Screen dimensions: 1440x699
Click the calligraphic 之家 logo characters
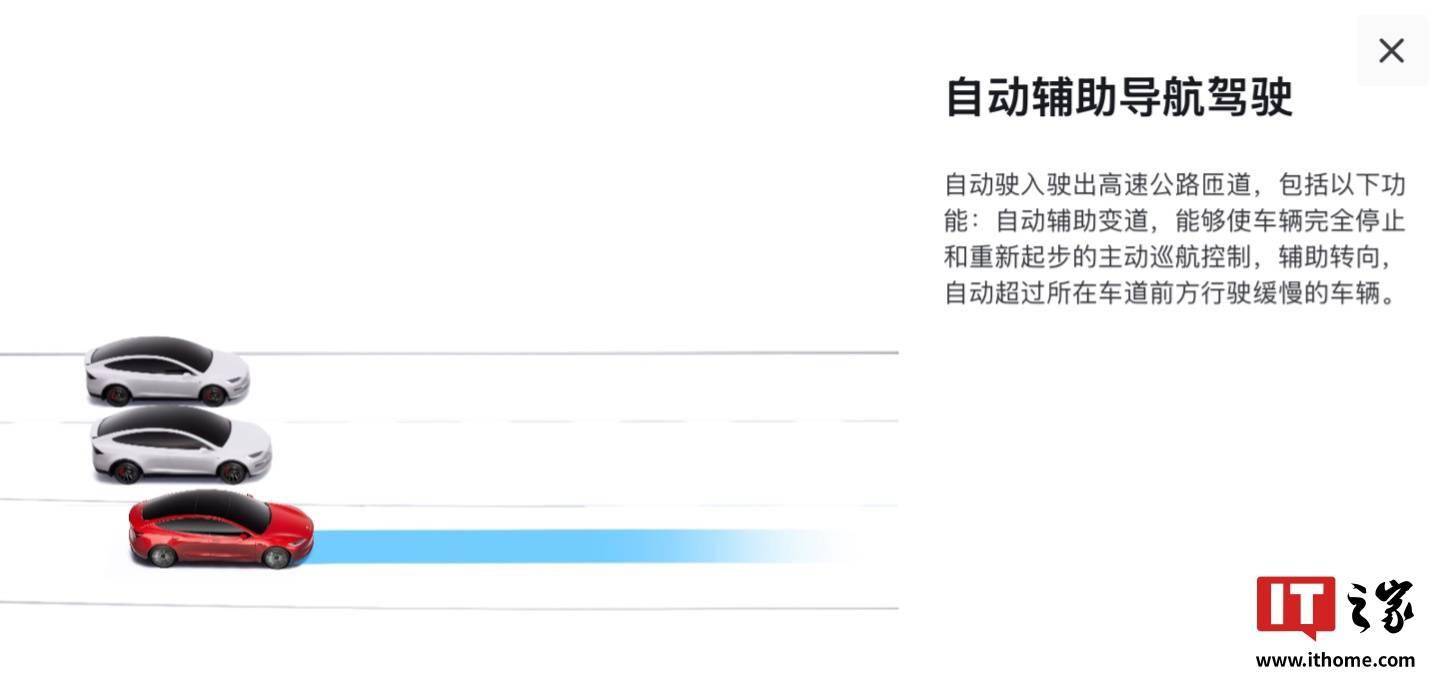[x=1380, y=606]
